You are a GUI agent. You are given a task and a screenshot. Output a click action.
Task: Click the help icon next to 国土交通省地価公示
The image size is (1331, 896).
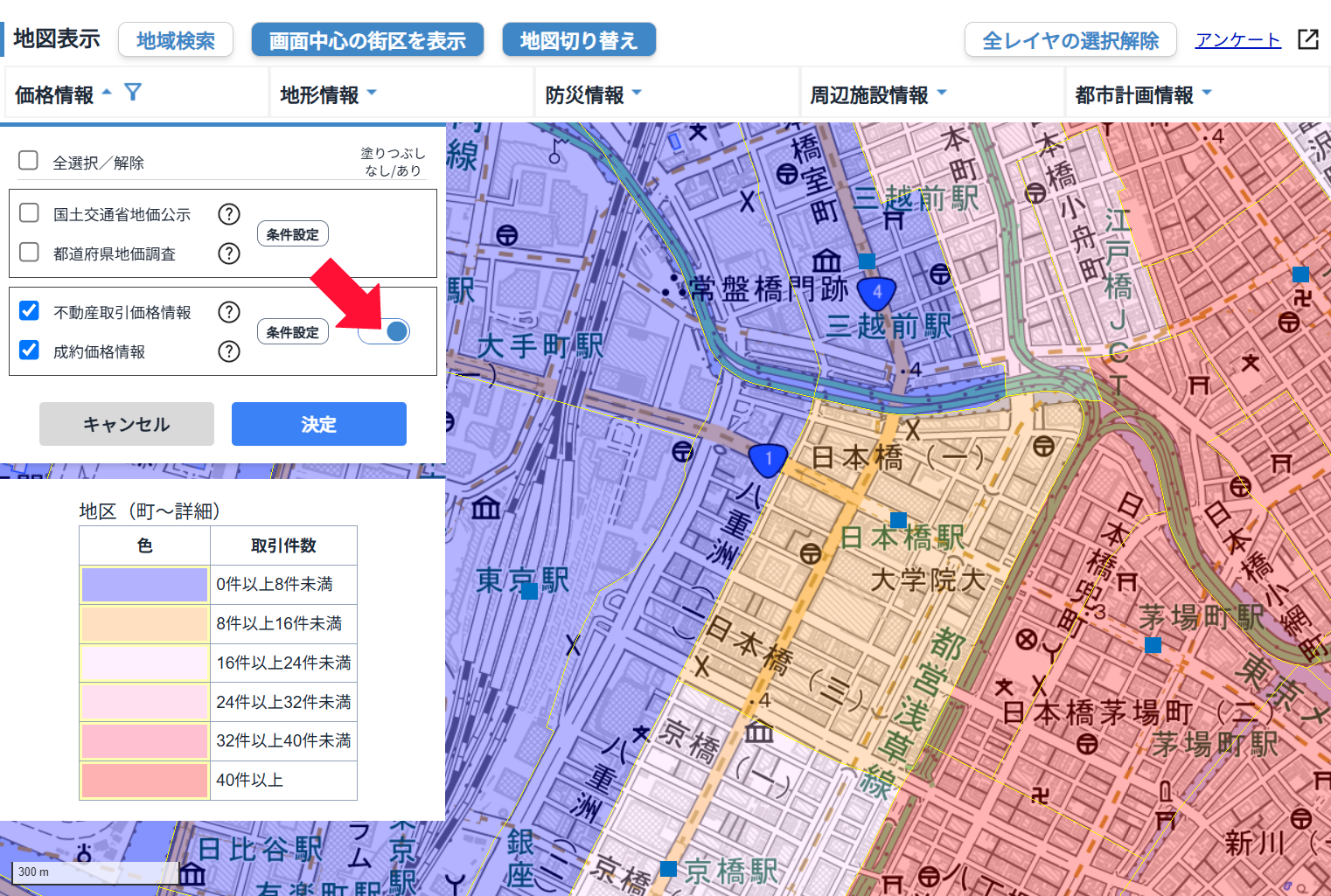[228, 214]
